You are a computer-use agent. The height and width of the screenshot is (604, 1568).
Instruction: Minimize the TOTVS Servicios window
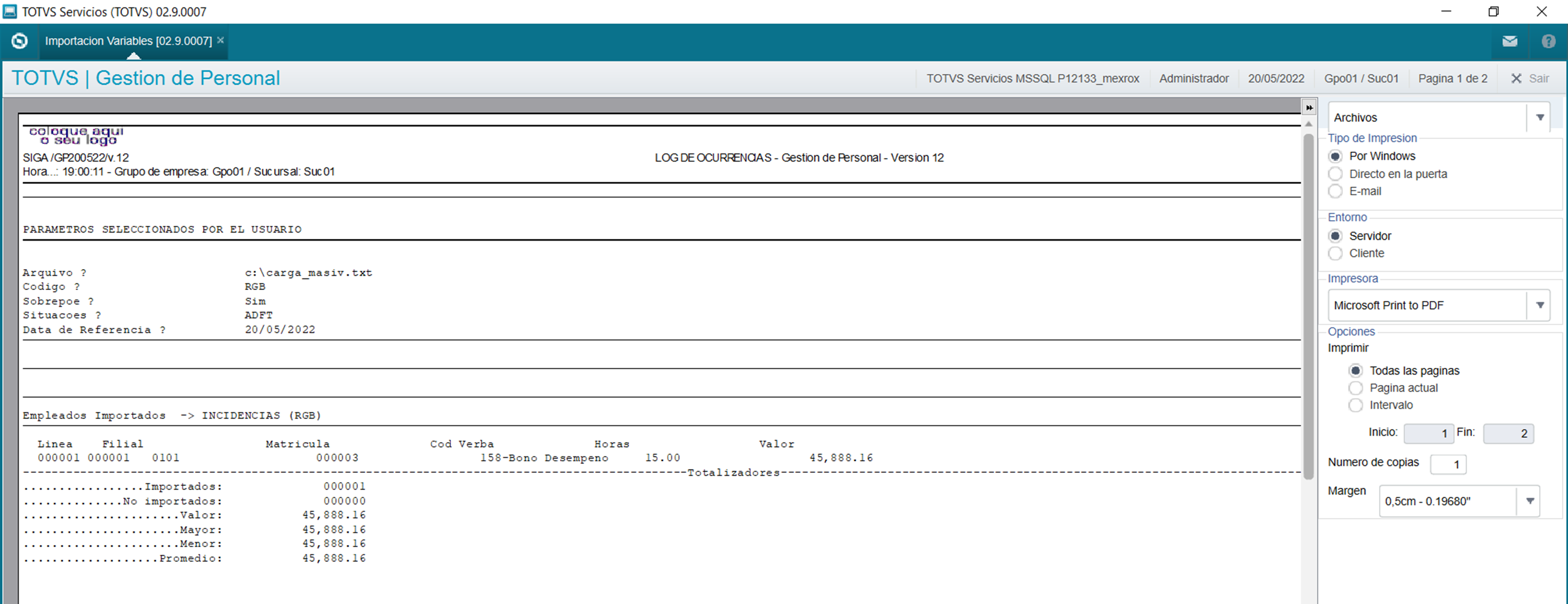coord(1446,11)
